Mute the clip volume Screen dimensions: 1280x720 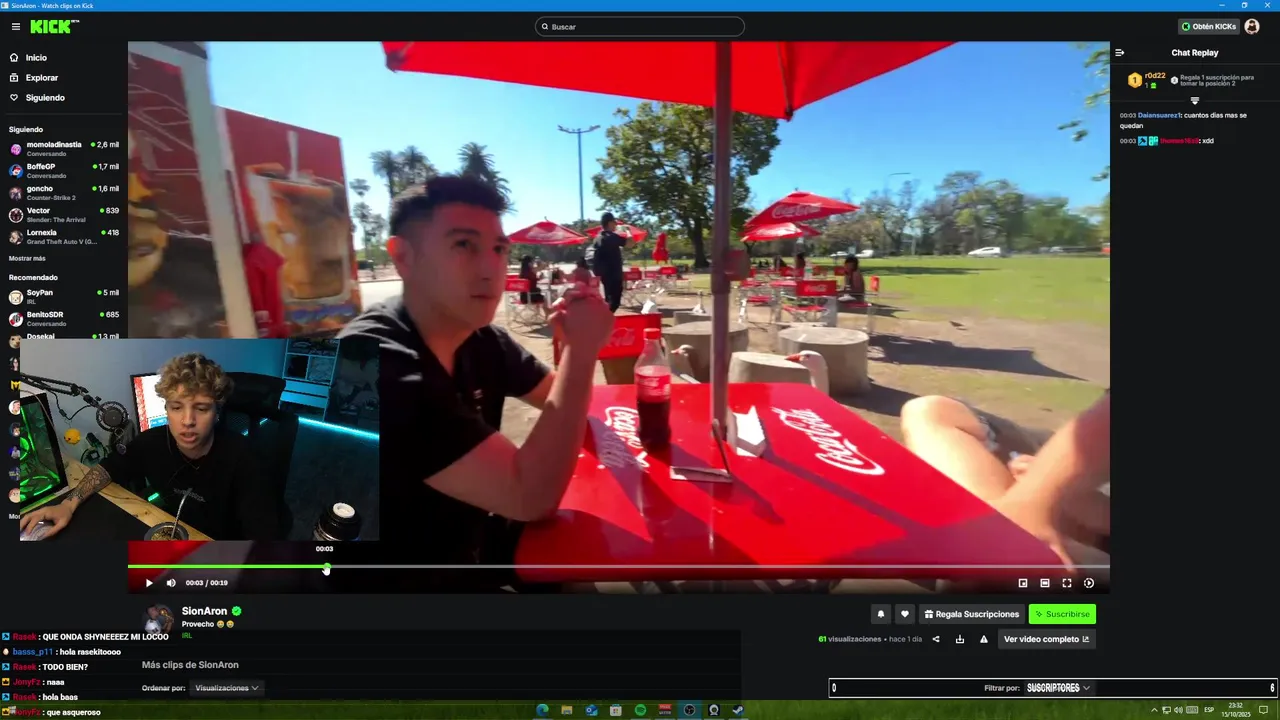pos(171,583)
